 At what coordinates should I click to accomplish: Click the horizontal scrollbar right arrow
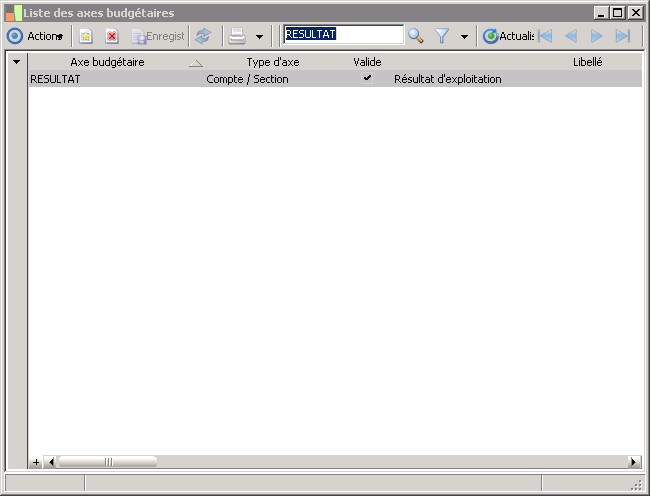[x=634, y=462]
